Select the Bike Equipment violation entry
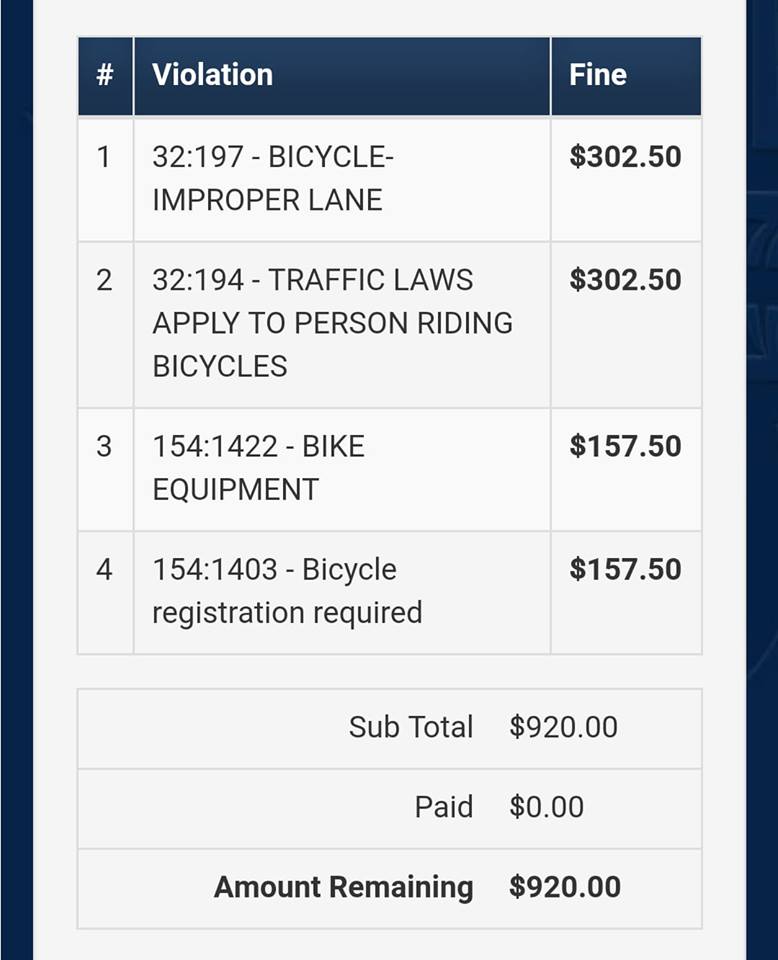Image resolution: width=778 pixels, height=960 pixels. click(x=258, y=467)
